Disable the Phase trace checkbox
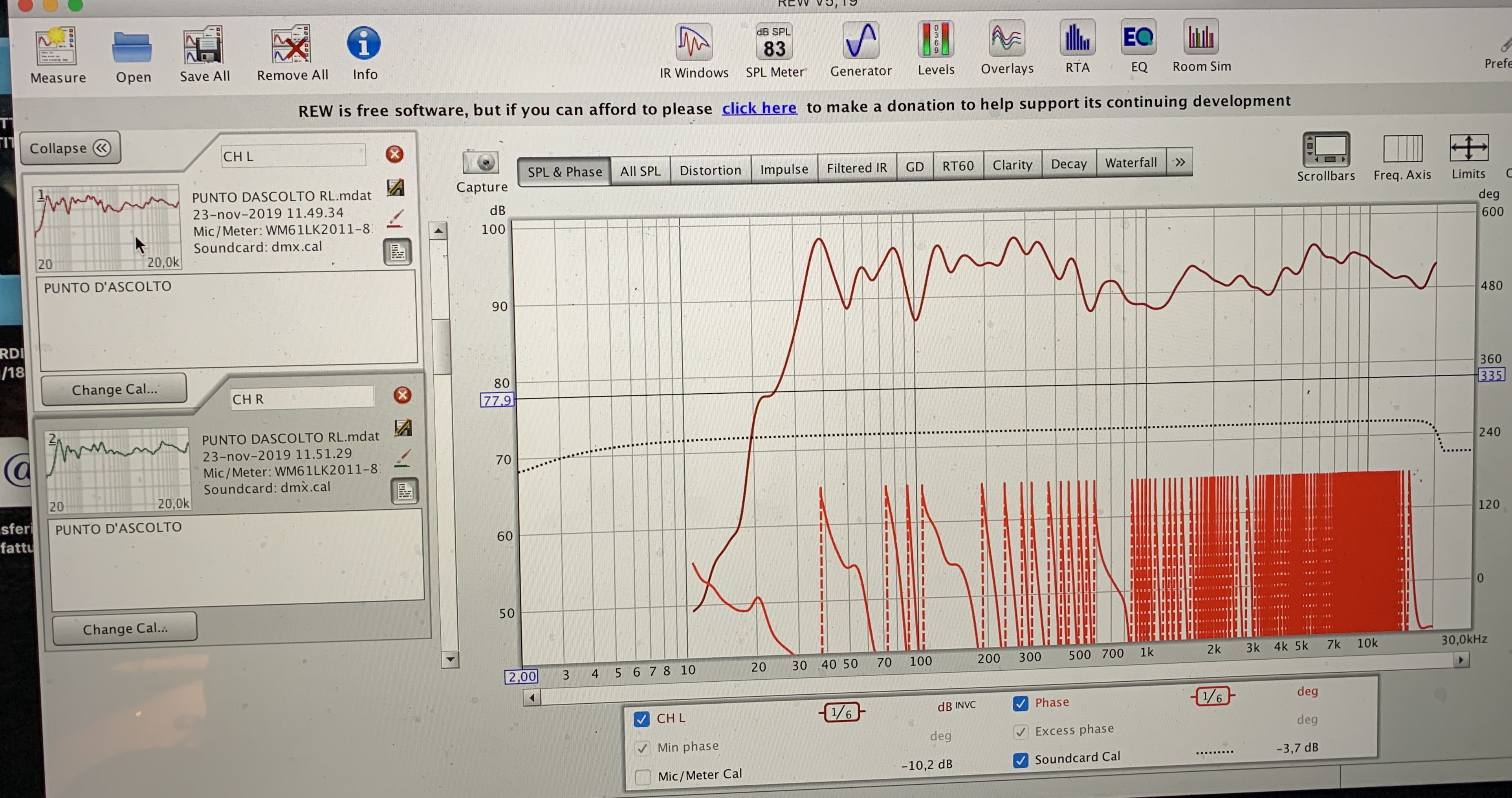Screen dimensions: 1512x798 [x=1021, y=703]
